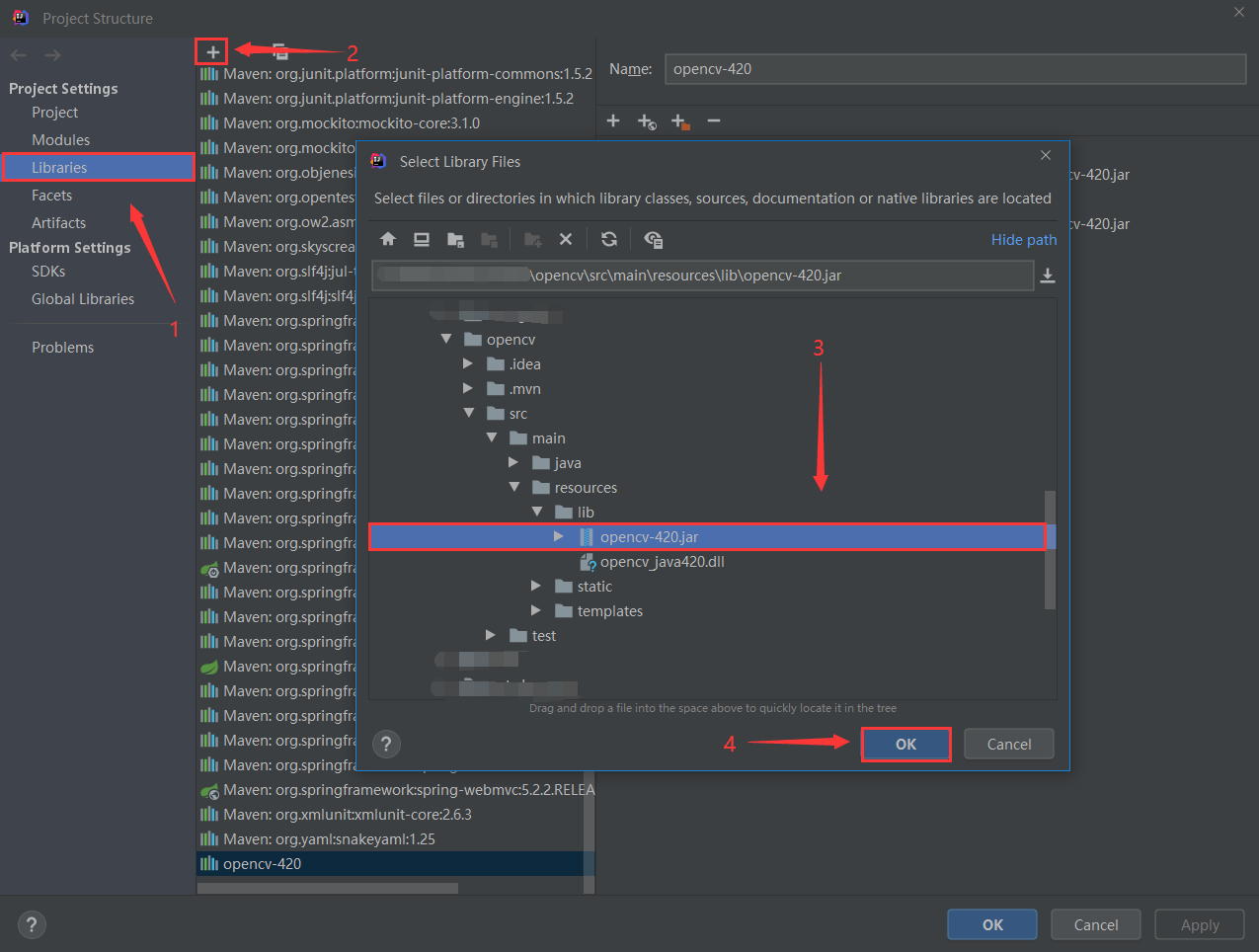The height and width of the screenshot is (952, 1259).
Task: Open Problems section
Action: pyautogui.click(x=62, y=348)
